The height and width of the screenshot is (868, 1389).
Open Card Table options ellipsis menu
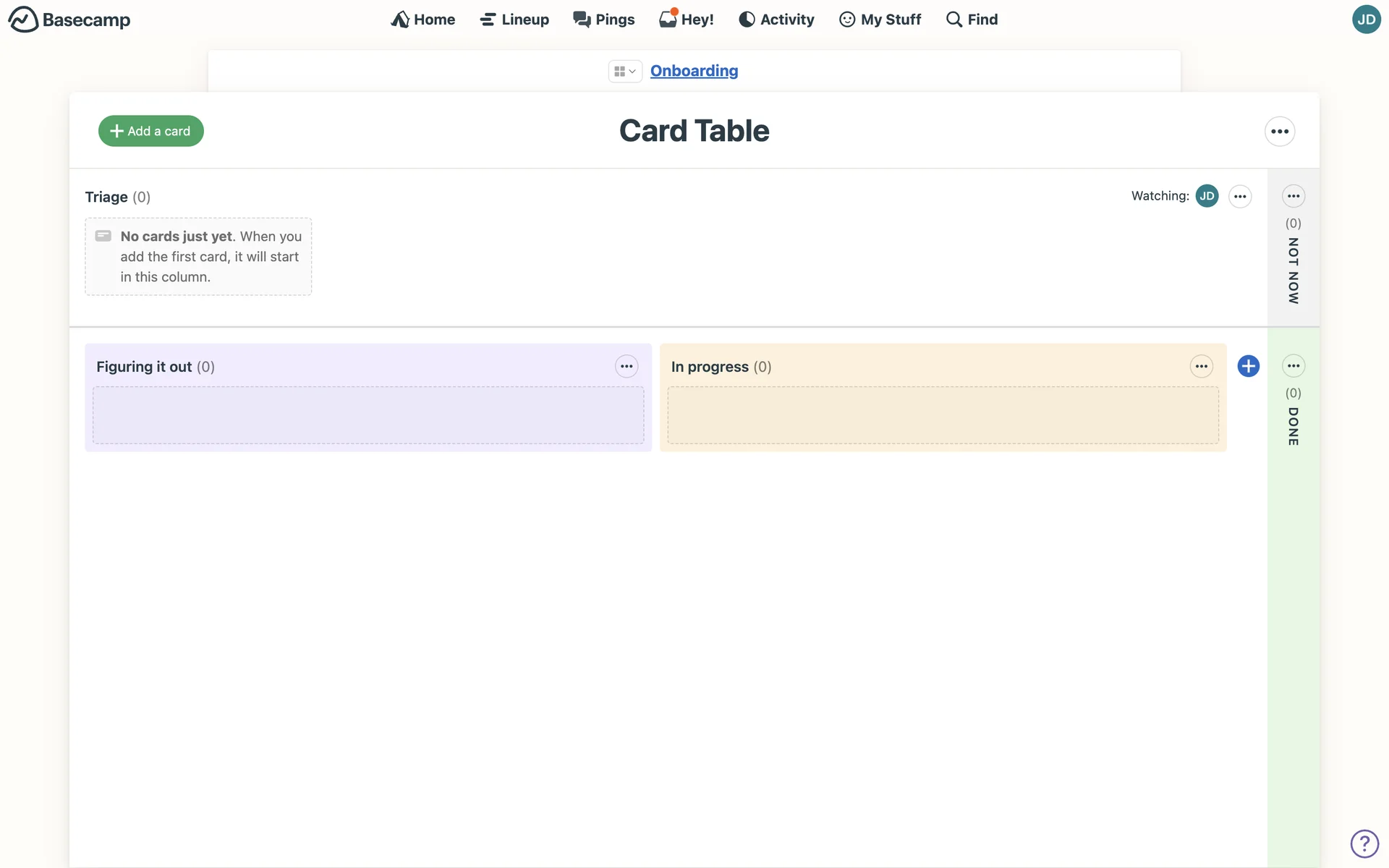tap(1279, 132)
